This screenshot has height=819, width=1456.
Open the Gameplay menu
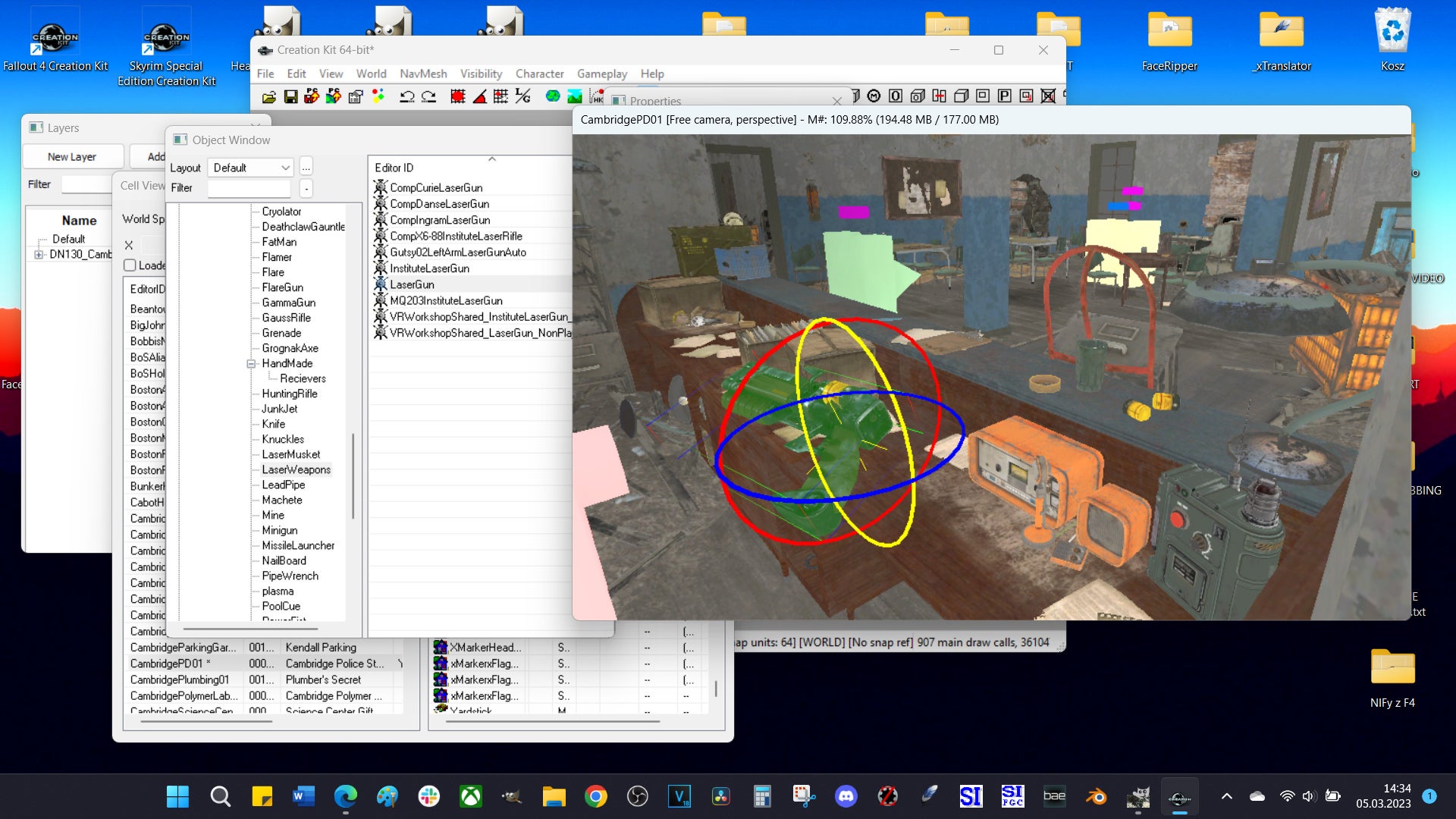pyautogui.click(x=601, y=74)
